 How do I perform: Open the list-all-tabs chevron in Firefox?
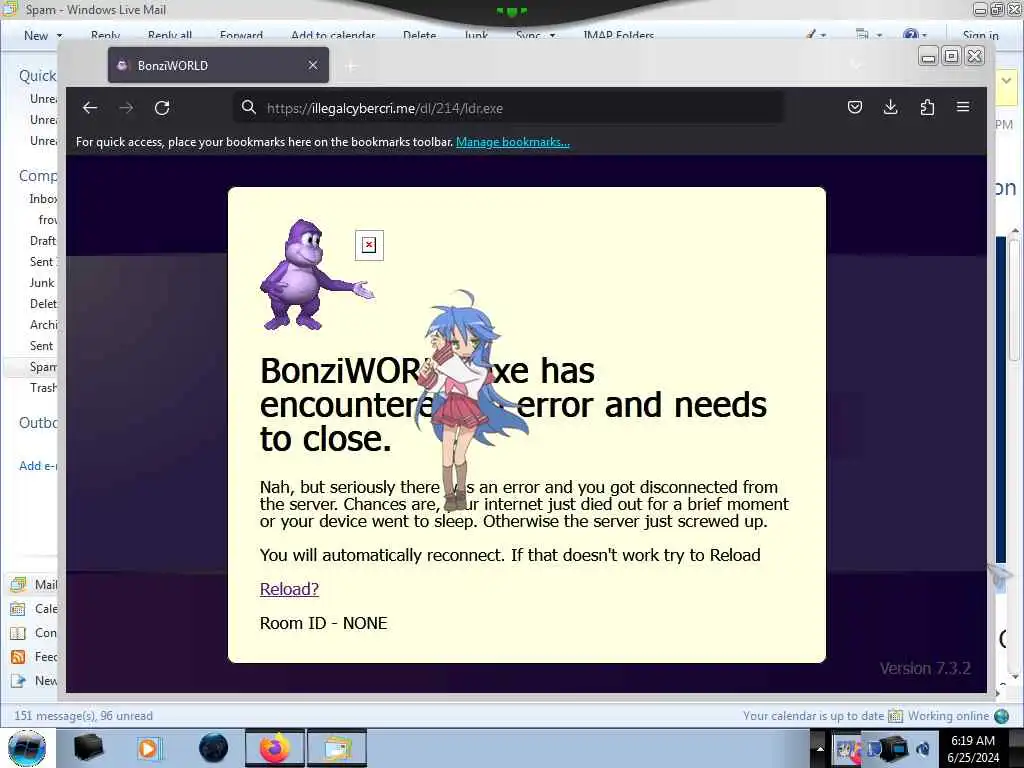[x=856, y=65]
